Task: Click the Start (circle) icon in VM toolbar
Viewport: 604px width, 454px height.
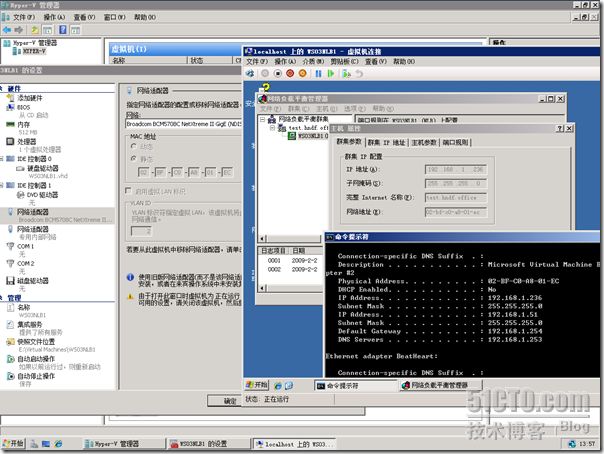Action: pyautogui.click(x=265, y=73)
